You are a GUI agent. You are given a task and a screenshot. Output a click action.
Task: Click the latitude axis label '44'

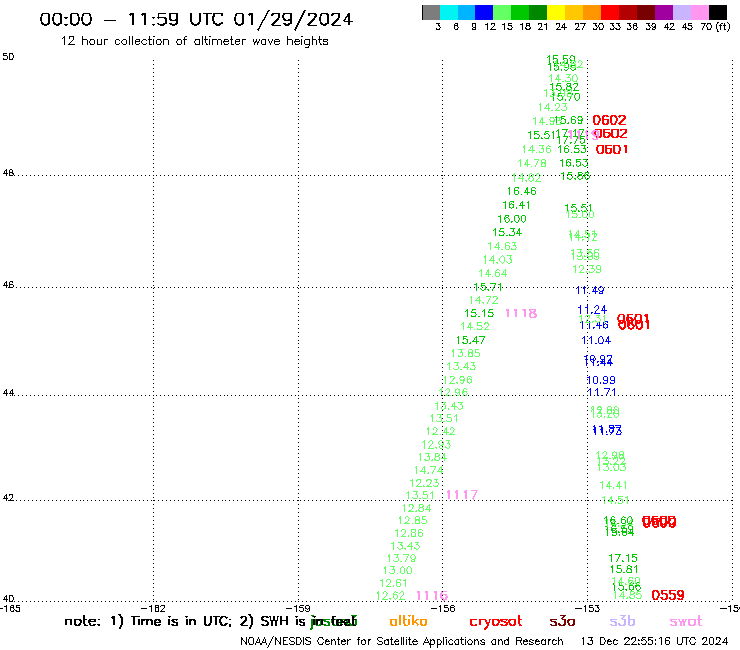(x=8, y=393)
